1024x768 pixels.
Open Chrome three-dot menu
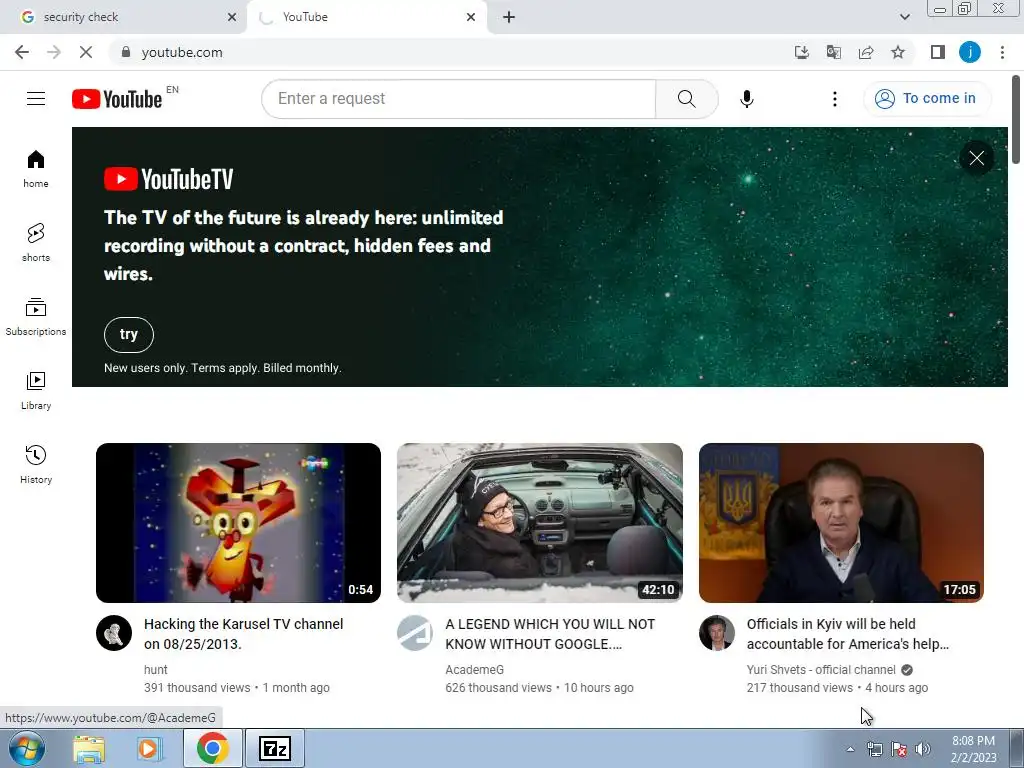1002,52
